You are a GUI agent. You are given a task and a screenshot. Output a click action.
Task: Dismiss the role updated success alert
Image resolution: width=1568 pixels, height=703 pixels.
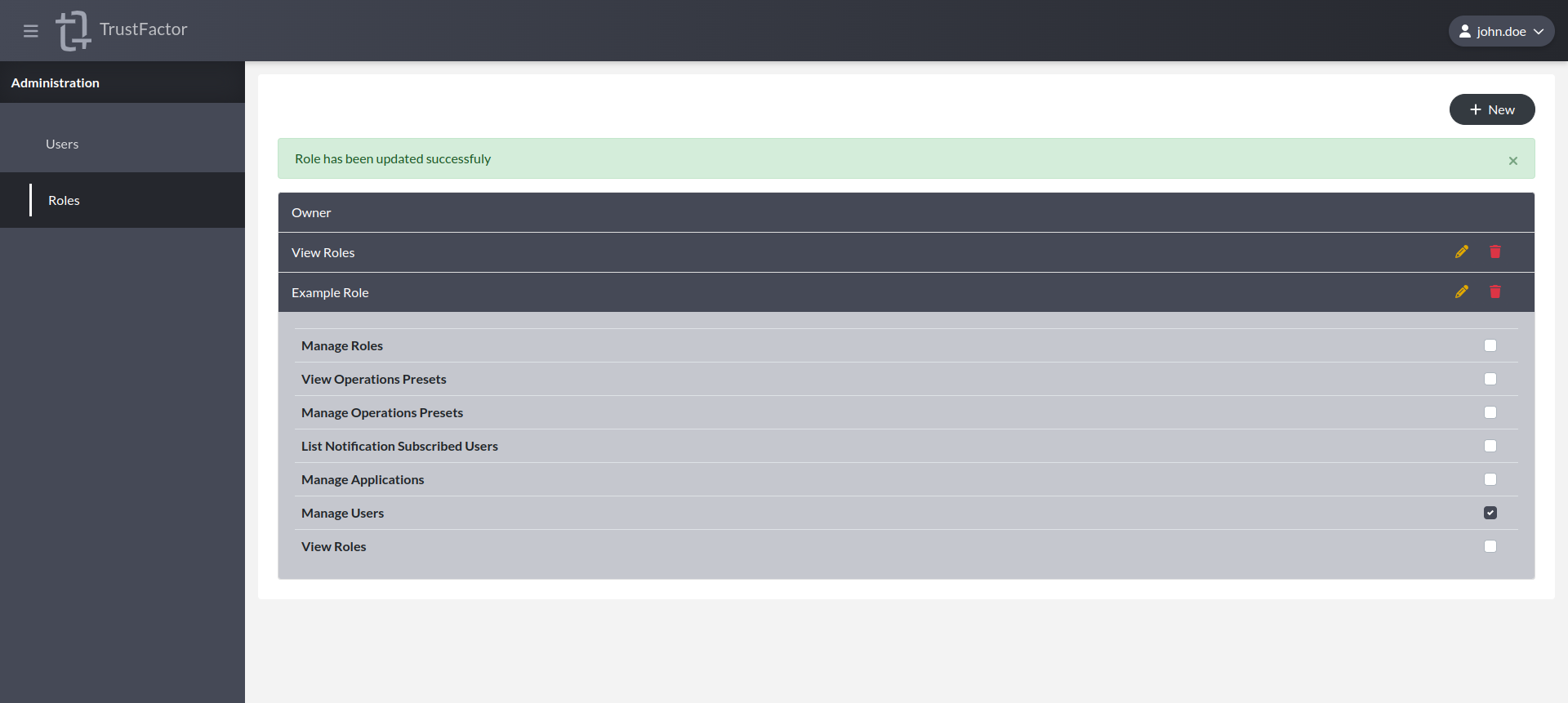coord(1512,161)
